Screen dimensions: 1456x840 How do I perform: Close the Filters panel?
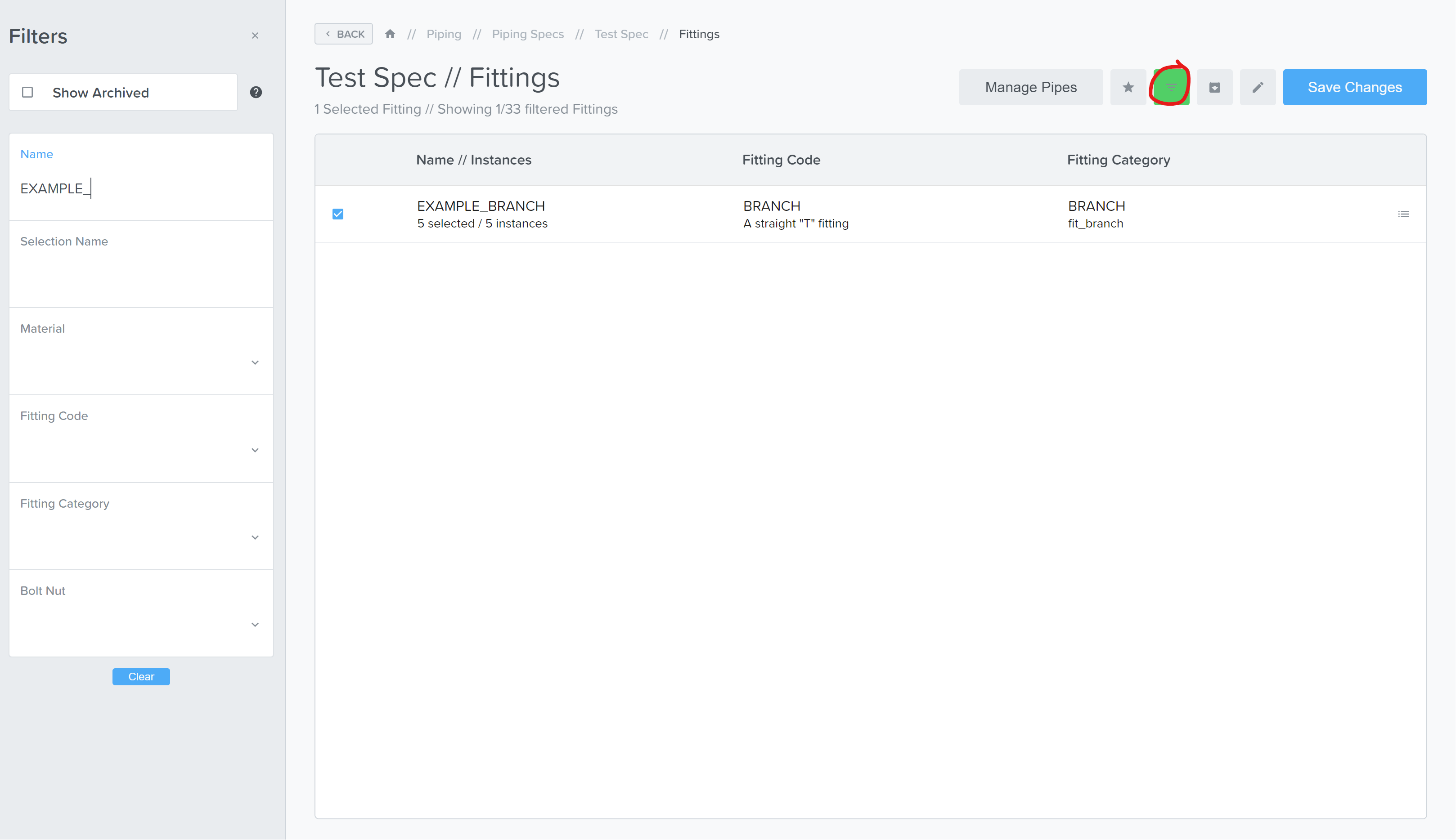coord(255,36)
